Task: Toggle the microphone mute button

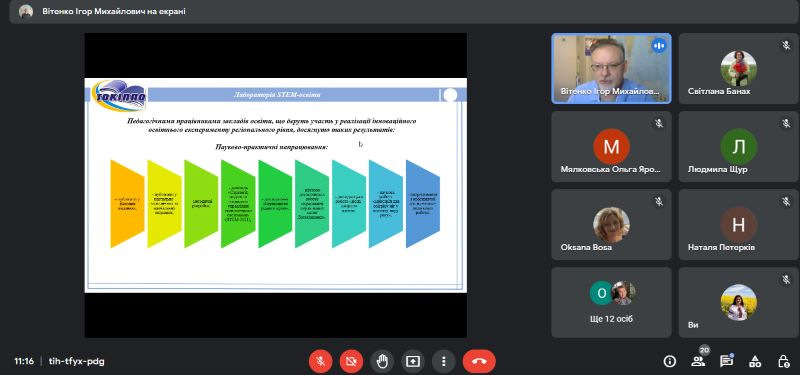Action: 320,362
